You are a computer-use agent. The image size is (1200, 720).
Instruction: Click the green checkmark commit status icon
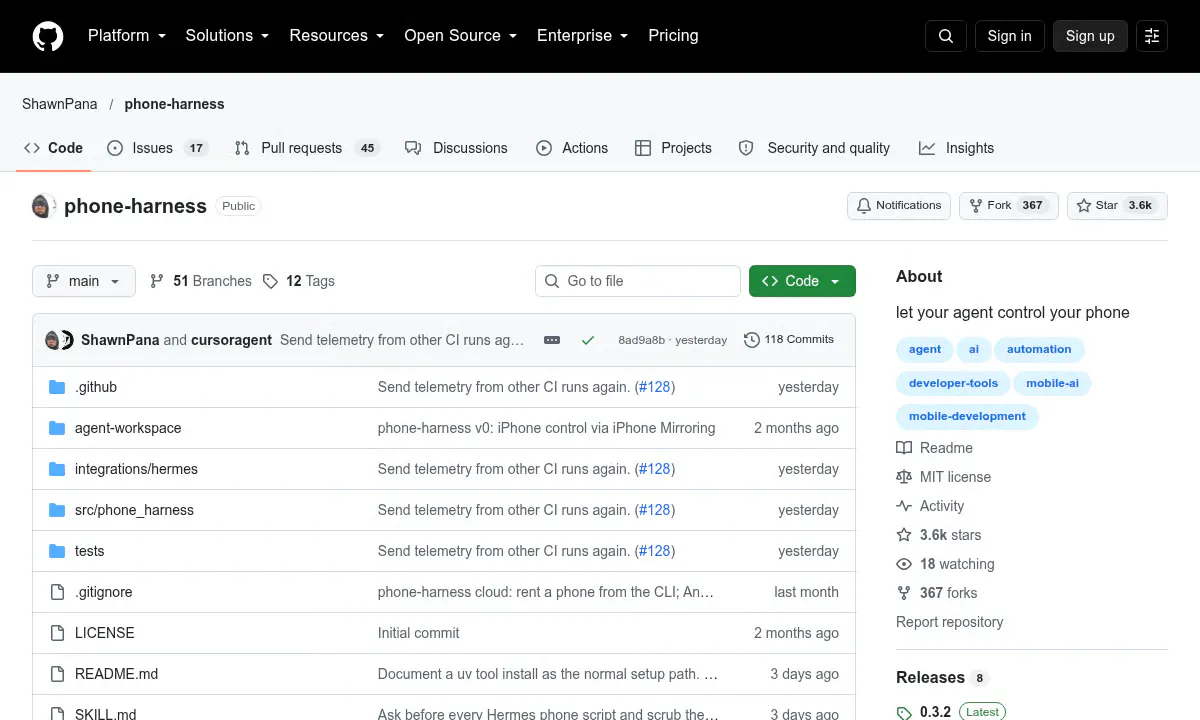tap(588, 340)
